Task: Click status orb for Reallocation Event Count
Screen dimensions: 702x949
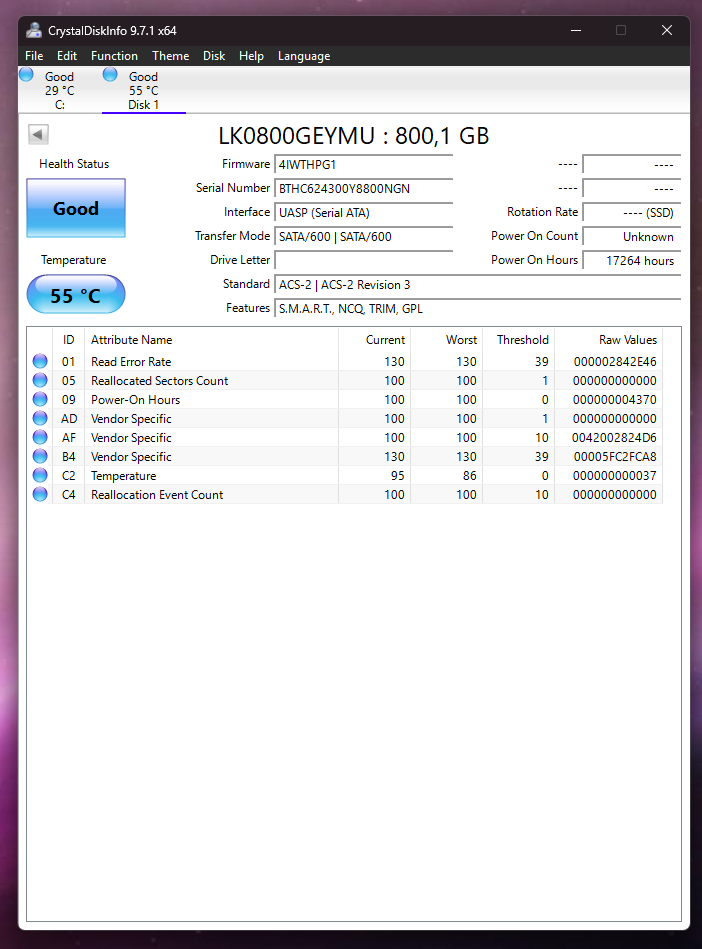Action: 40,494
